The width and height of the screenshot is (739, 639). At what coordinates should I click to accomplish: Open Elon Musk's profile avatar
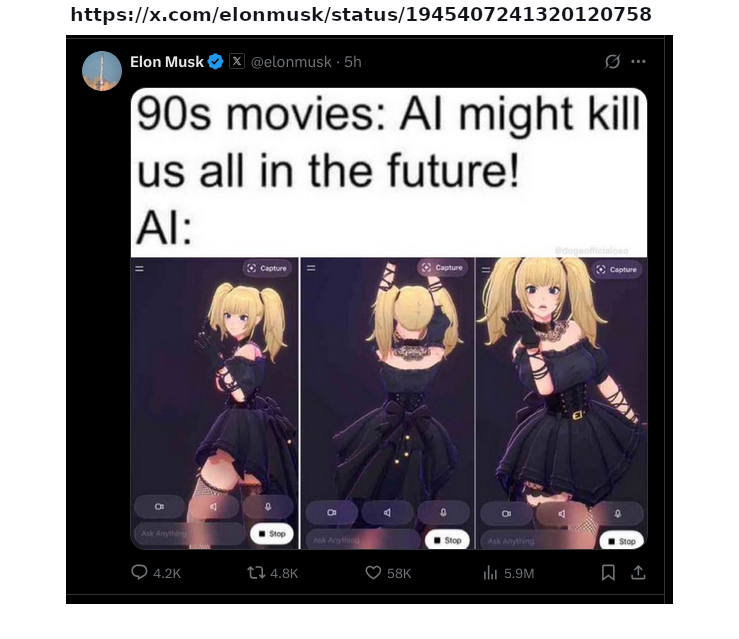[102, 71]
